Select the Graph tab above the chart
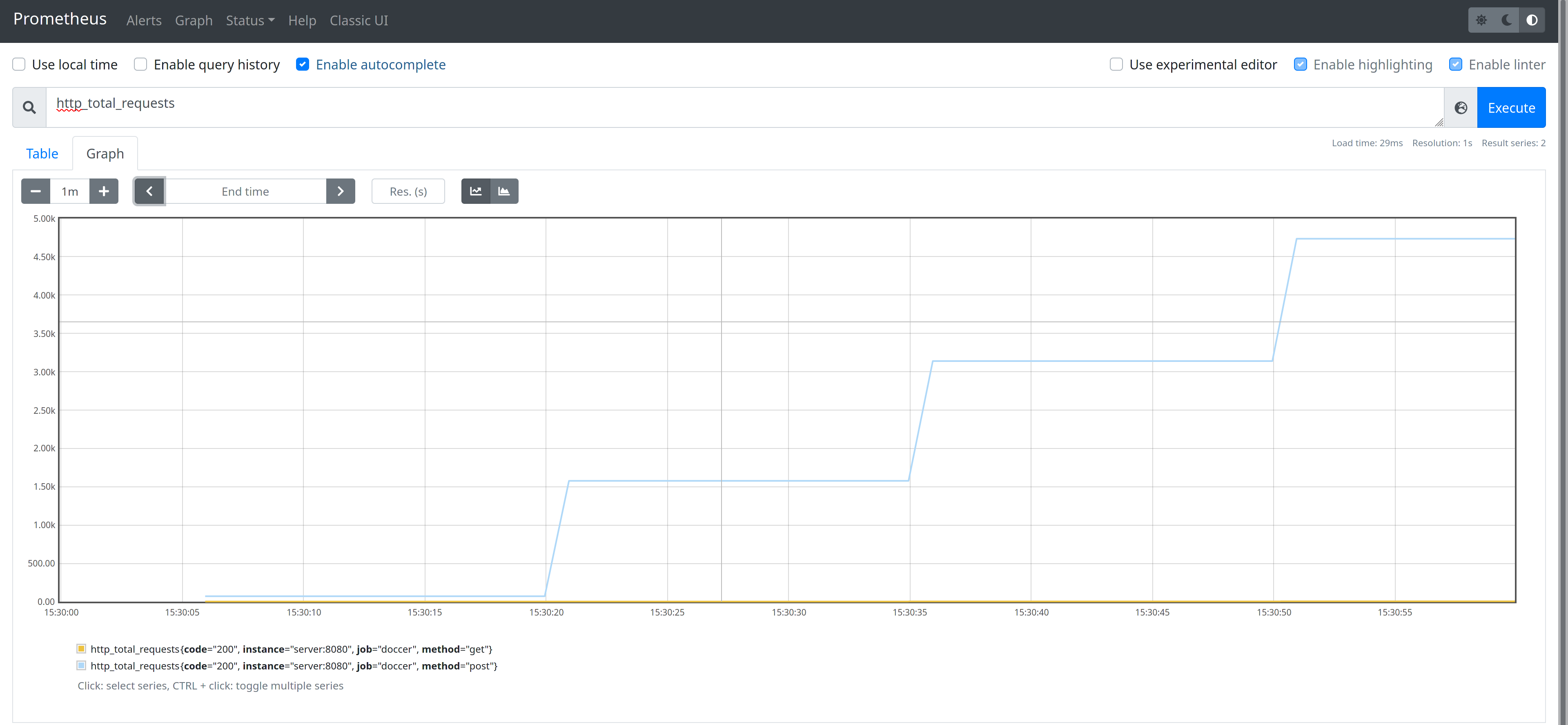Image resolution: width=1568 pixels, height=725 pixels. point(105,154)
